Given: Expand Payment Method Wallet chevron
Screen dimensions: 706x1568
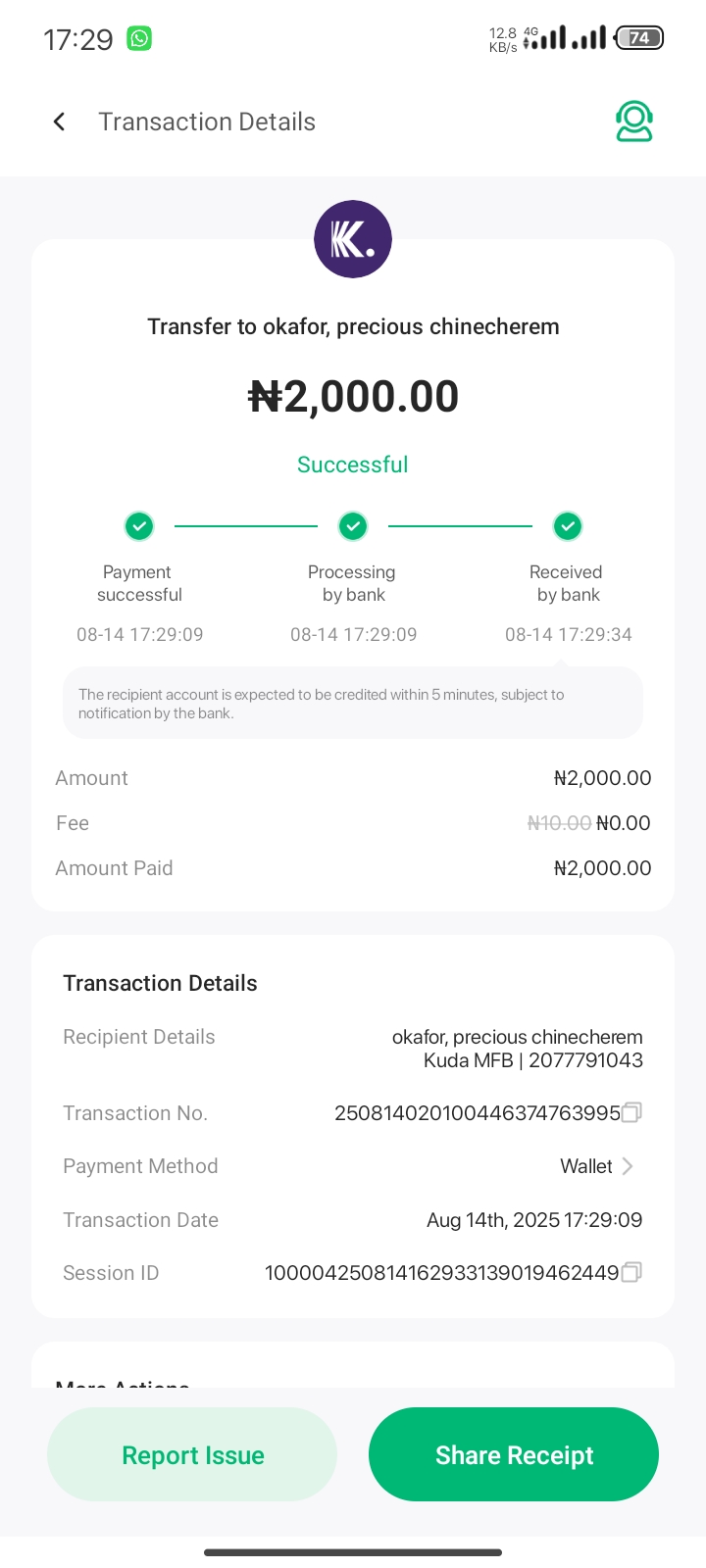Looking at the screenshot, I should point(629,1166).
